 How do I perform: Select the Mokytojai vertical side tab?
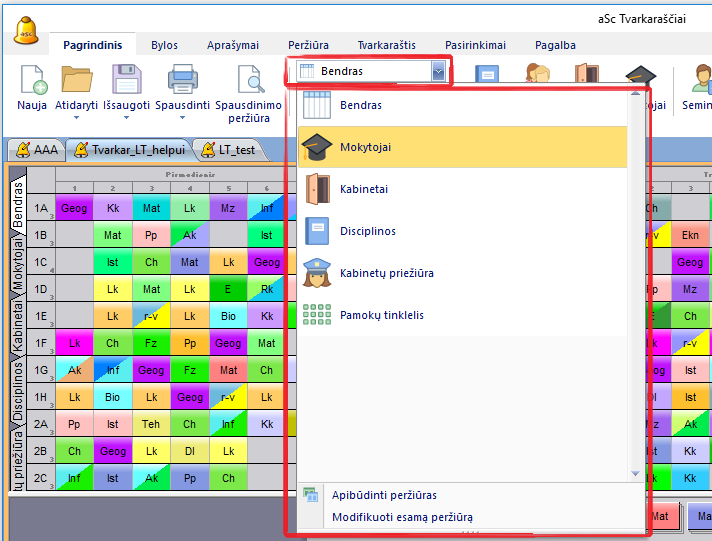tap(17, 264)
